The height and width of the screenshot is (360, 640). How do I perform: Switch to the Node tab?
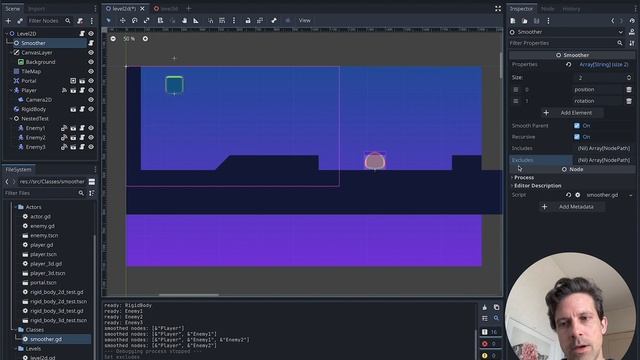547,9
